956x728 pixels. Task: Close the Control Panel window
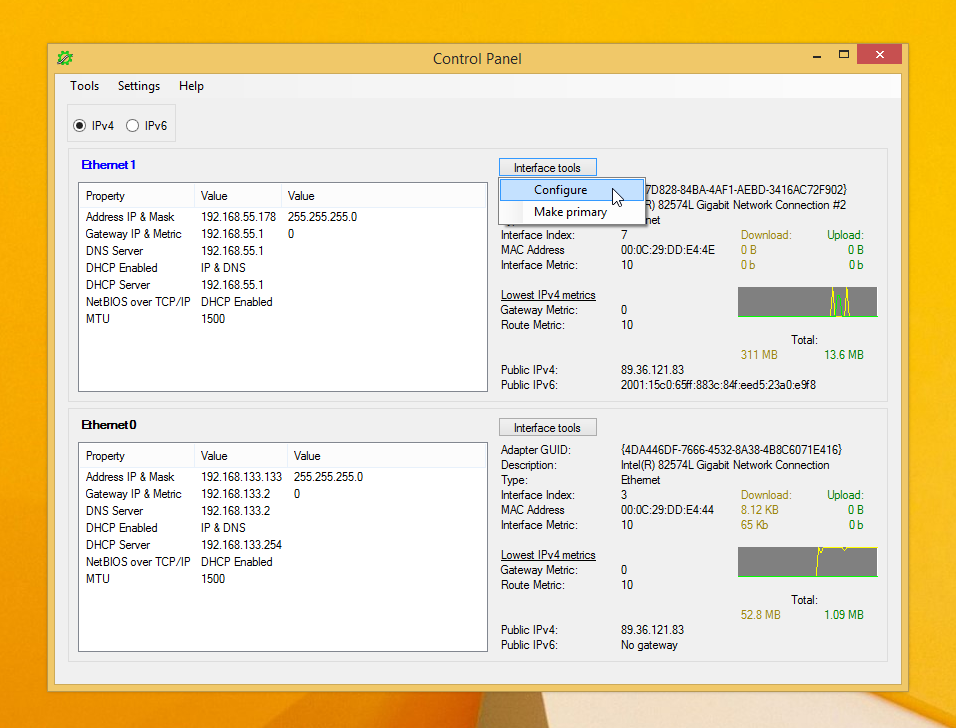[x=879, y=54]
